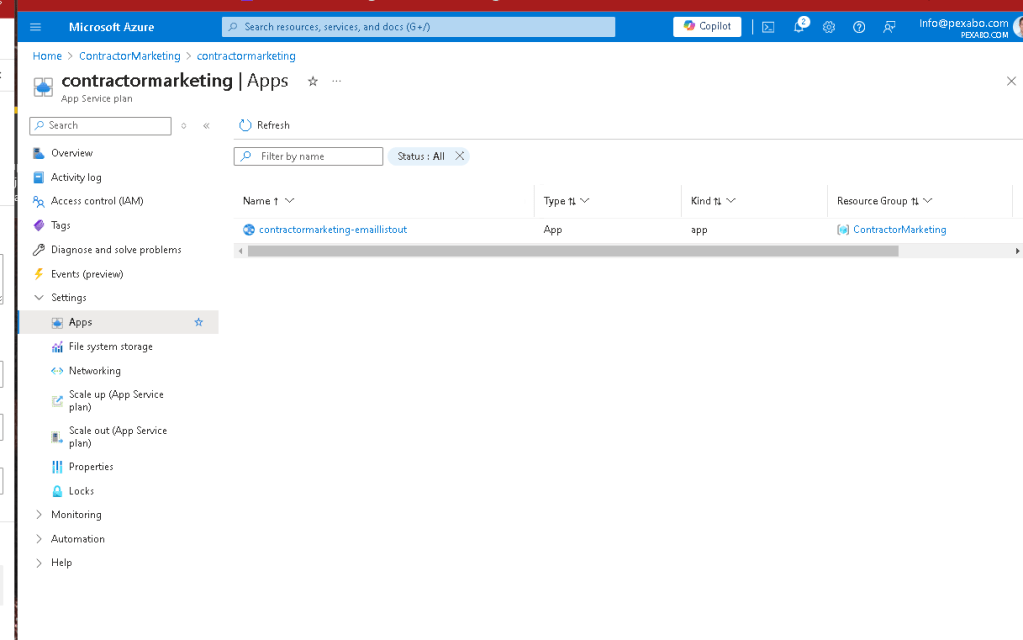
Task: Click the Copilot button
Action: click(x=707, y=26)
